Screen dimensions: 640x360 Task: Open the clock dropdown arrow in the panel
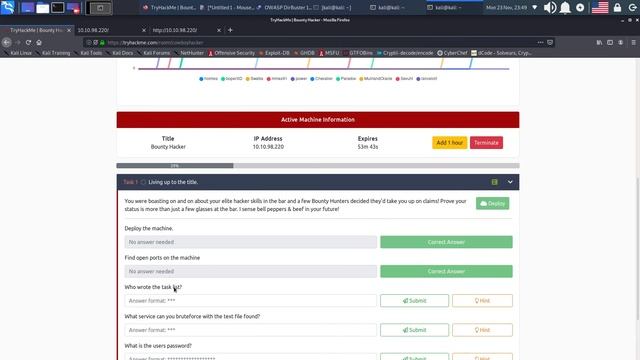click(x=535, y=7)
